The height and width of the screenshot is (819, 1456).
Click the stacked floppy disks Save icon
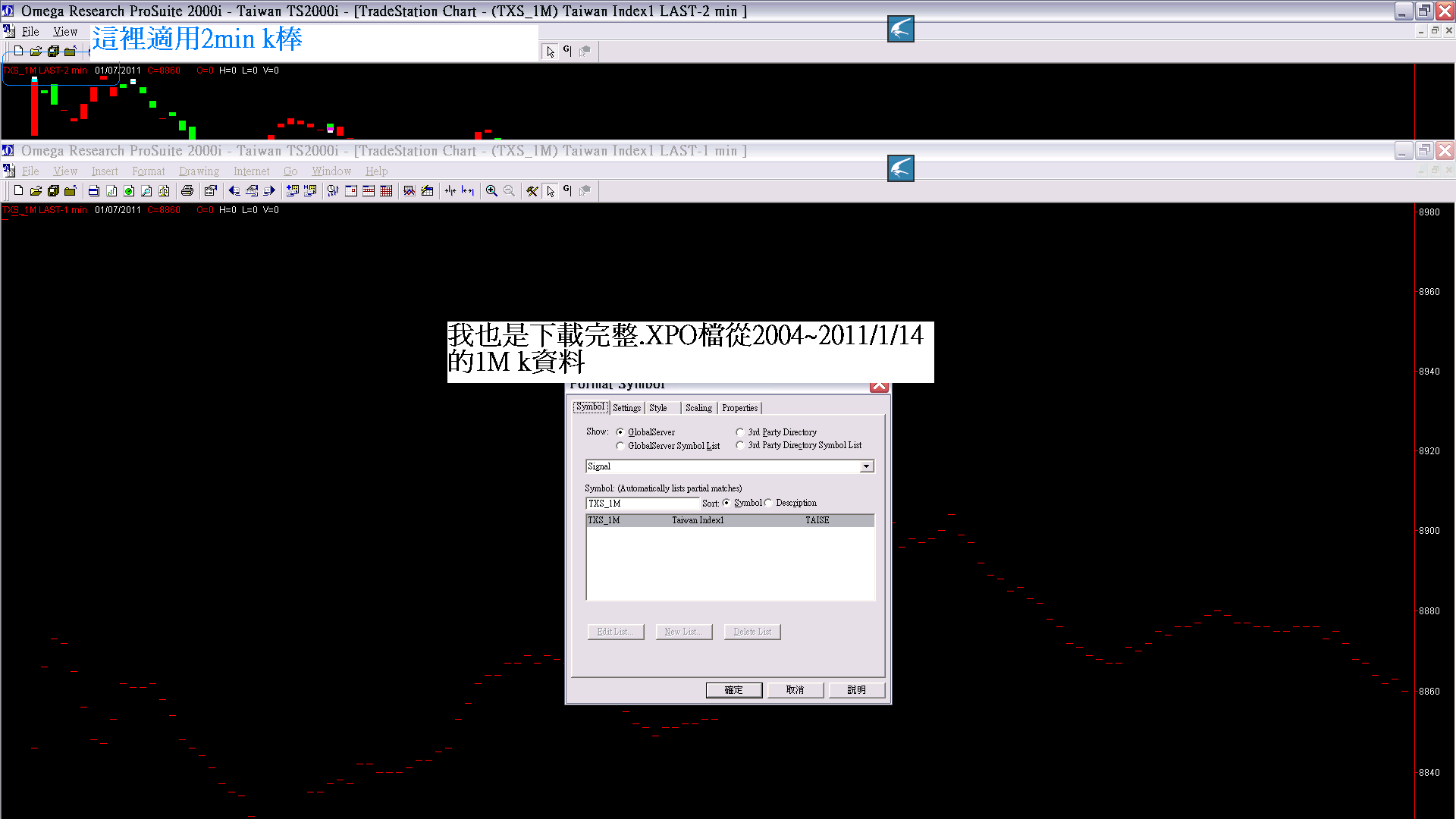pos(53,190)
